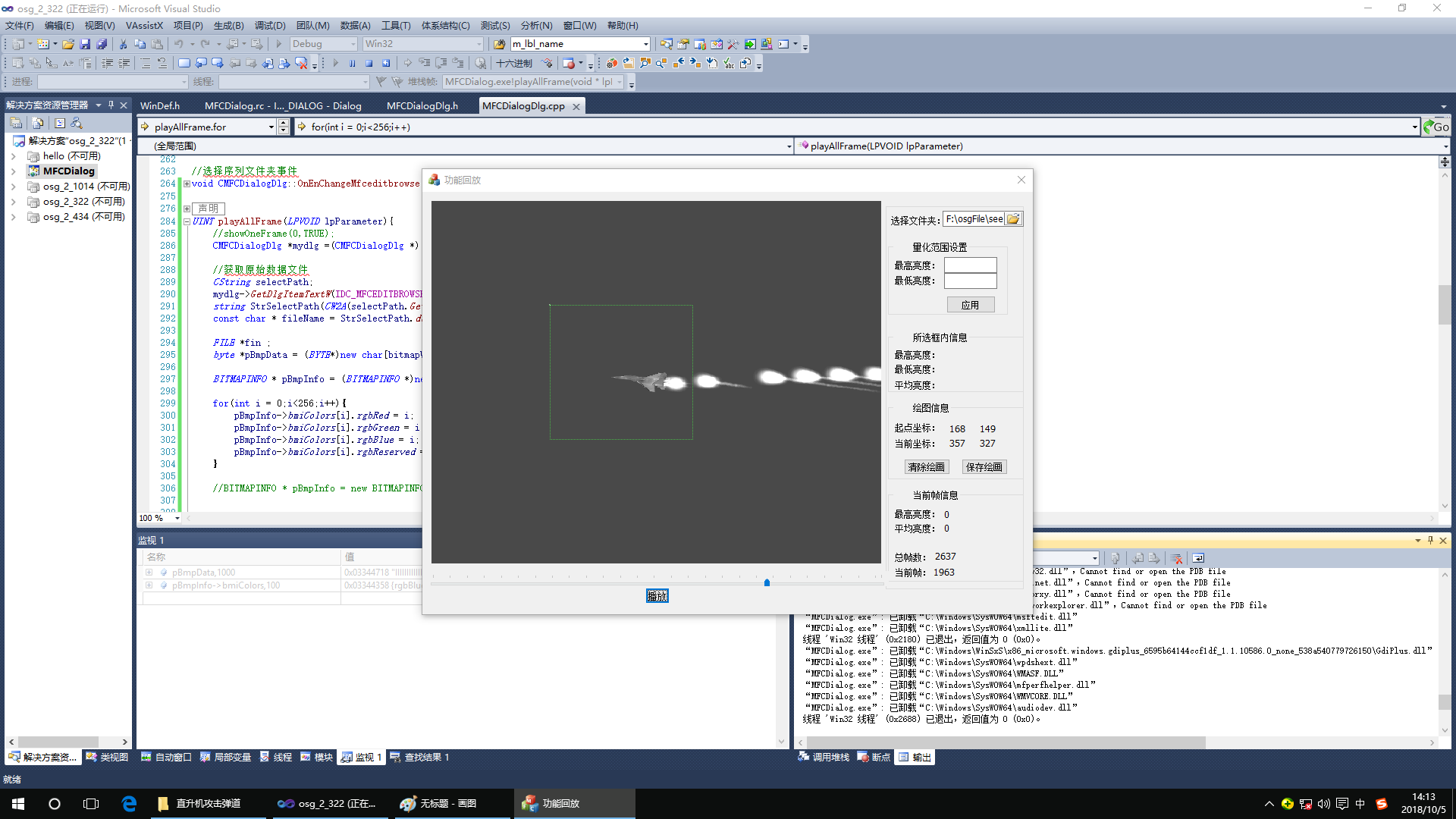1456x819 pixels.
Task: Expand the osg_2_1014 project node
Action: pos(13,187)
